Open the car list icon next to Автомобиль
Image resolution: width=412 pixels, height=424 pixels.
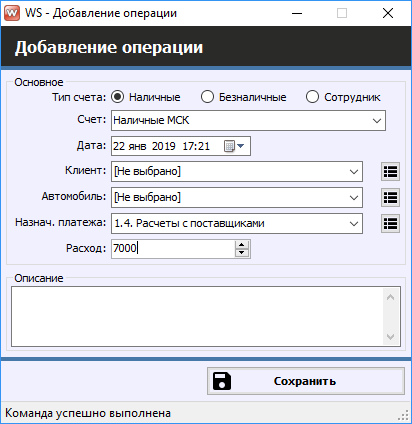click(390, 198)
